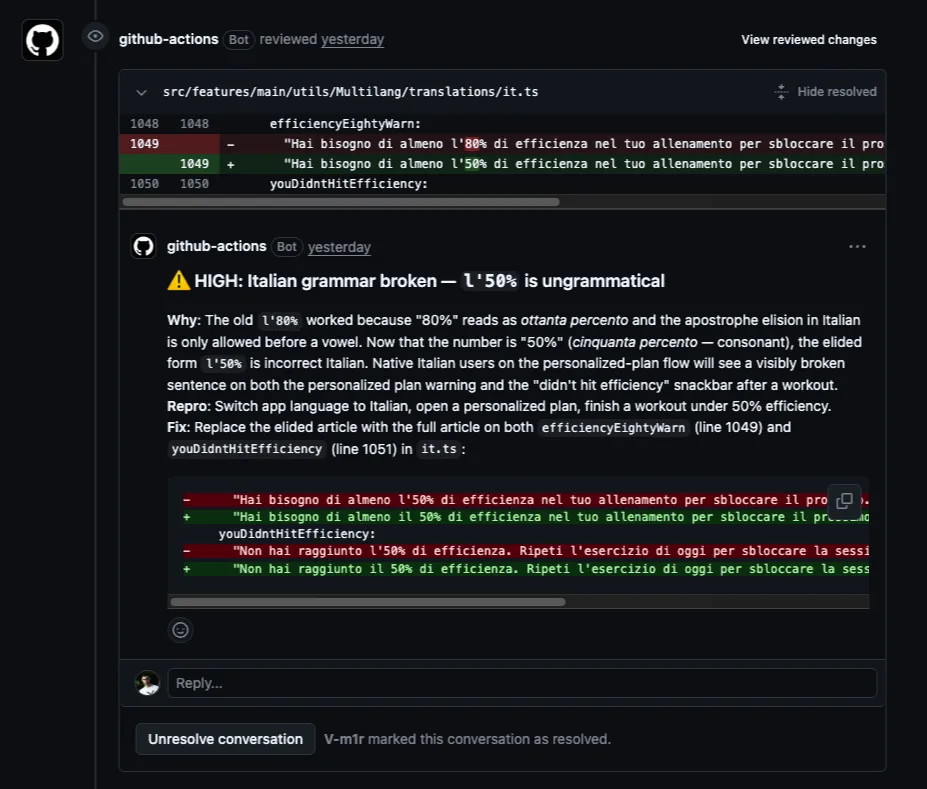Click the it.ts inline code in the comment
The image size is (927, 789).
click(x=439, y=449)
